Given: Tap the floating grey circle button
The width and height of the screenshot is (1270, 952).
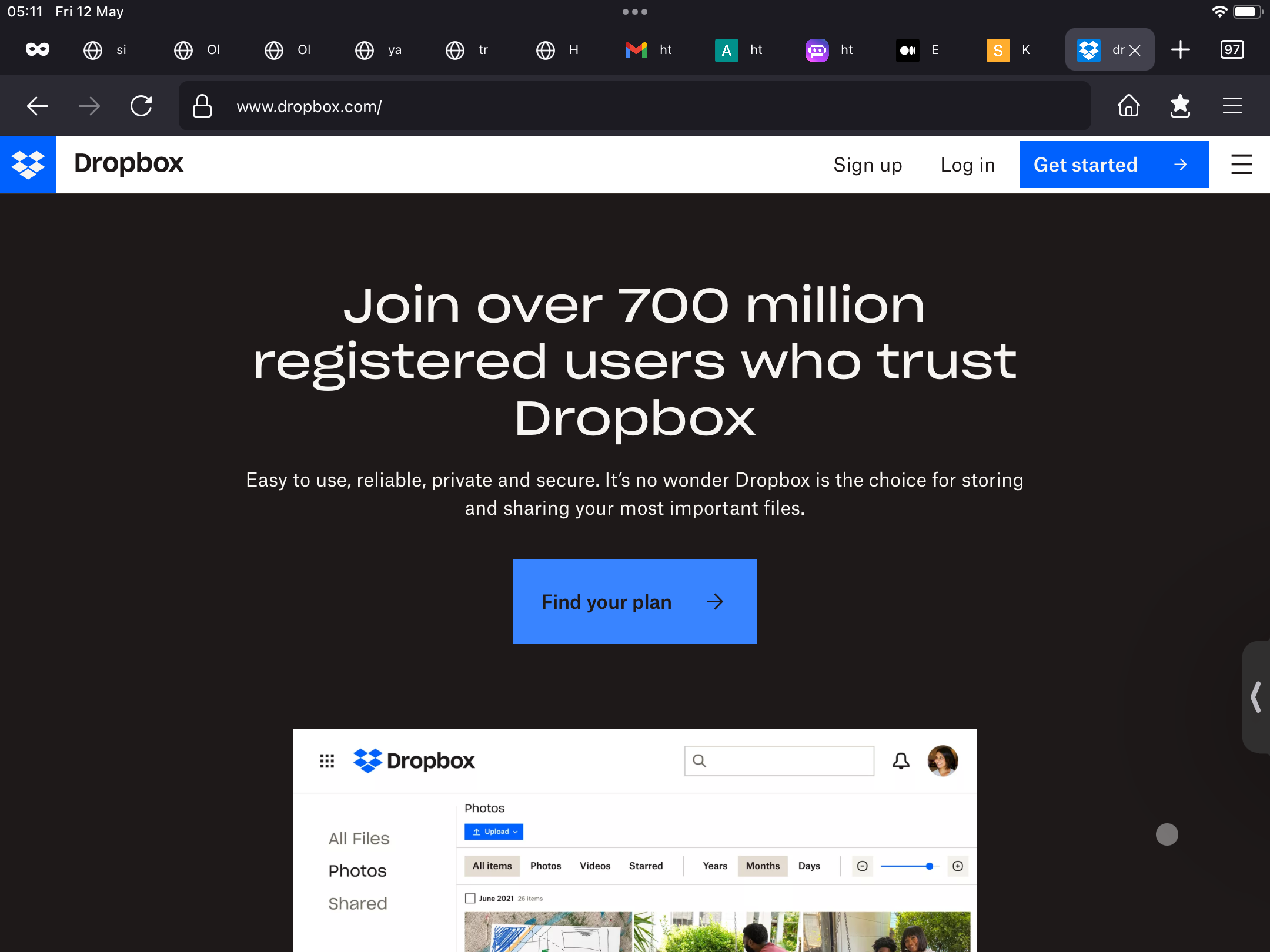Looking at the screenshot, I should point(1167,834).
